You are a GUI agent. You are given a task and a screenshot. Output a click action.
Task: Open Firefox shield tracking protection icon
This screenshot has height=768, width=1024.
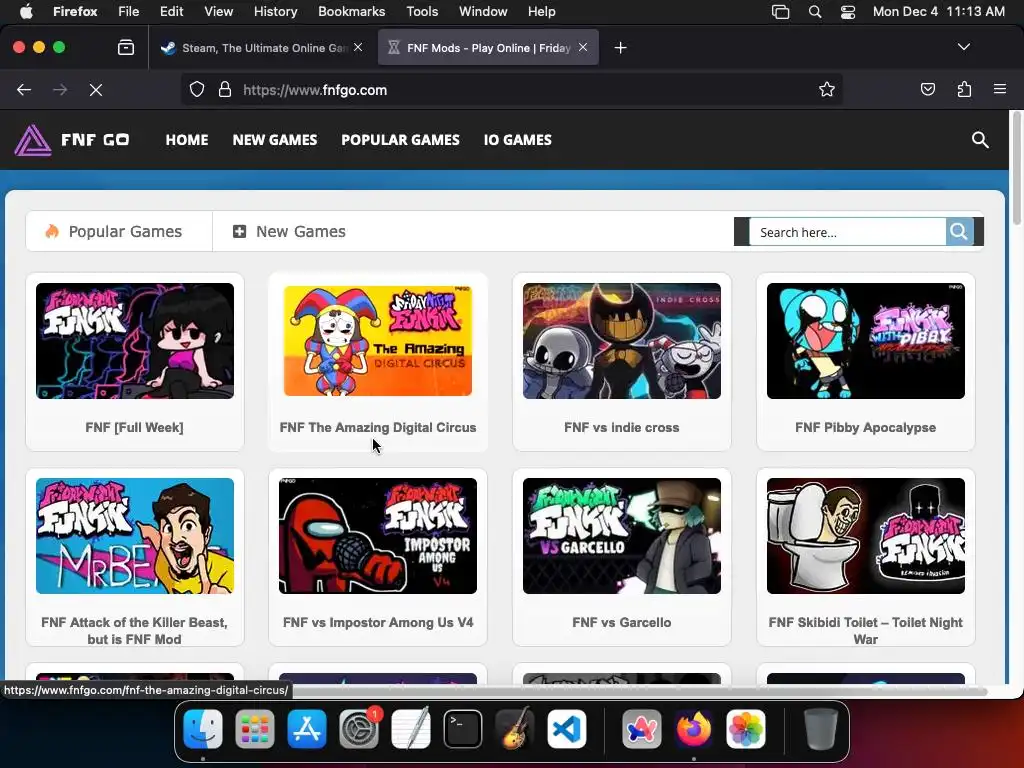click(197, 89)
